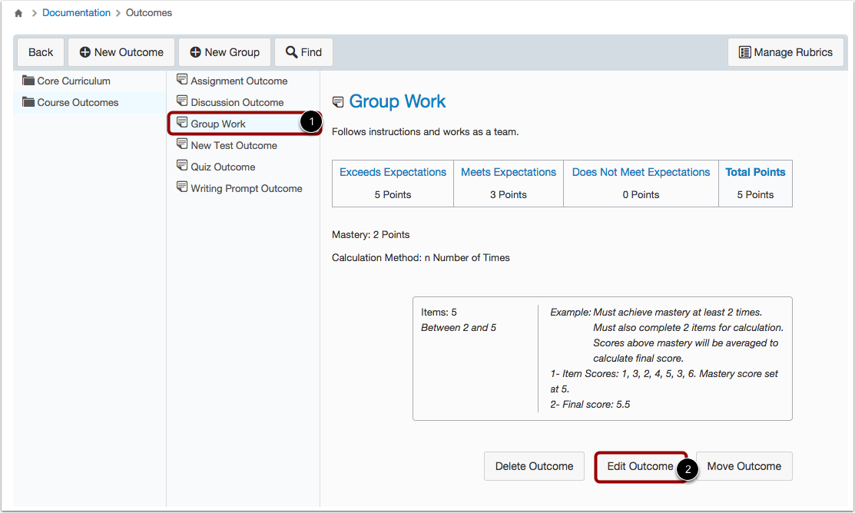The width and height of the screenshot is (855, 513).
Task: Click the Group Work list icon
Action: click(x=182, y=123)
